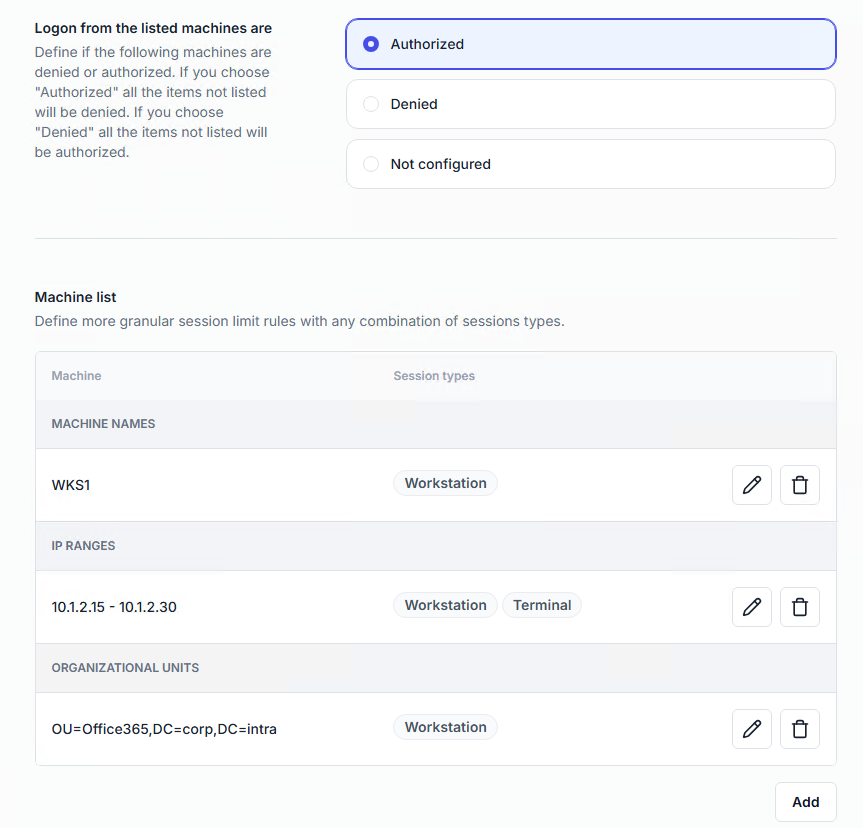Click Workstation tag in the IP range row
Image resolution: width=863 pixels, height=828 pixels.
click(445, 605)
